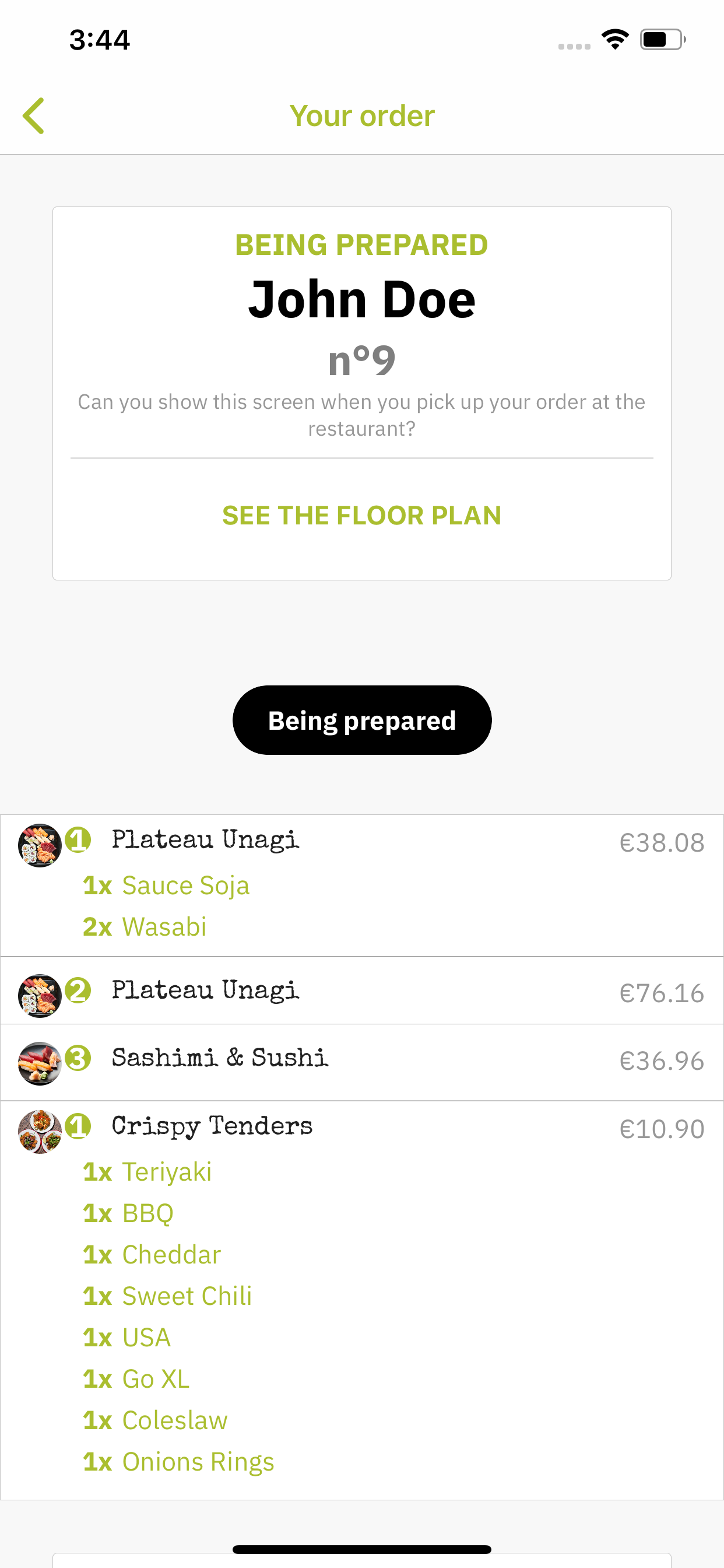Tap the battery status icon
The height and width of the screenshot is (1568, 724).
coord(662,40)
